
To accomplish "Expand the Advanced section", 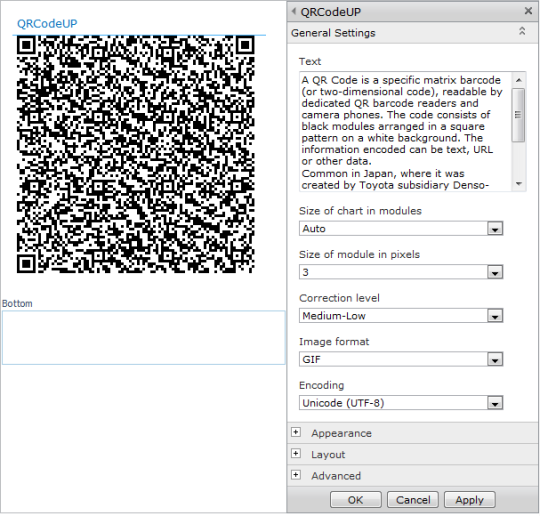I will coord(296,475).
